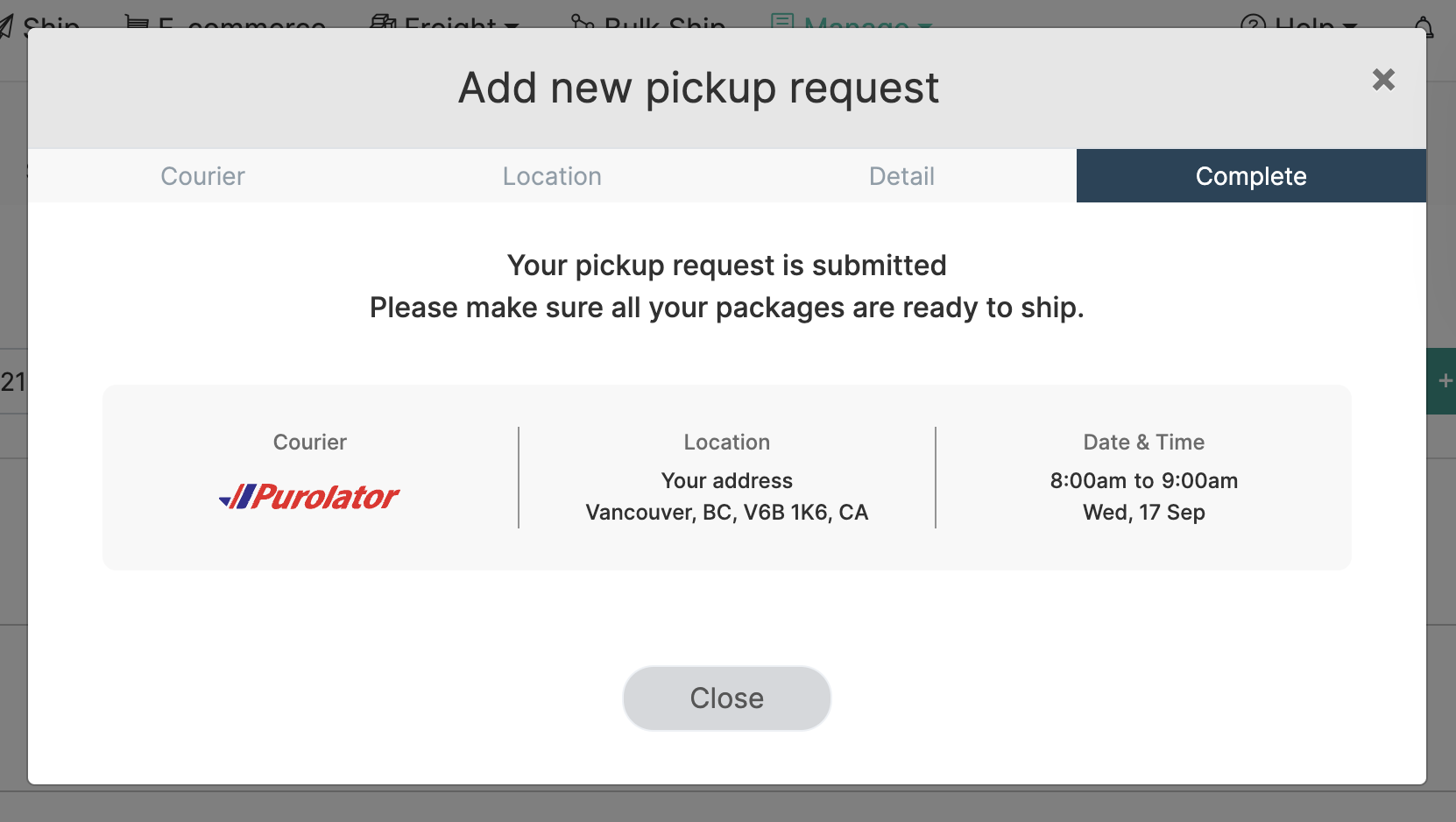1456x822 pixels.
Task: Open the Detail step tab
Action: pos(901,176)
